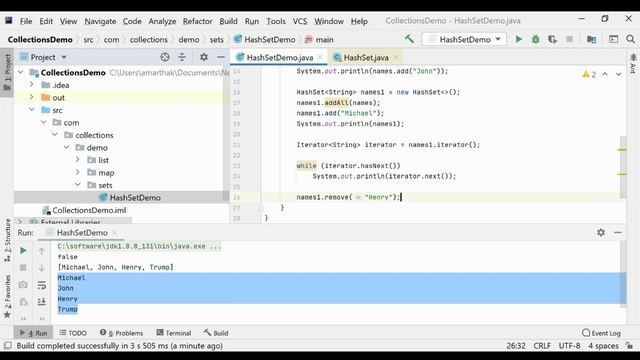Run HashSetDemo with green play button
640x360 pixels.
pyautogui.click(x=518, y=39)
